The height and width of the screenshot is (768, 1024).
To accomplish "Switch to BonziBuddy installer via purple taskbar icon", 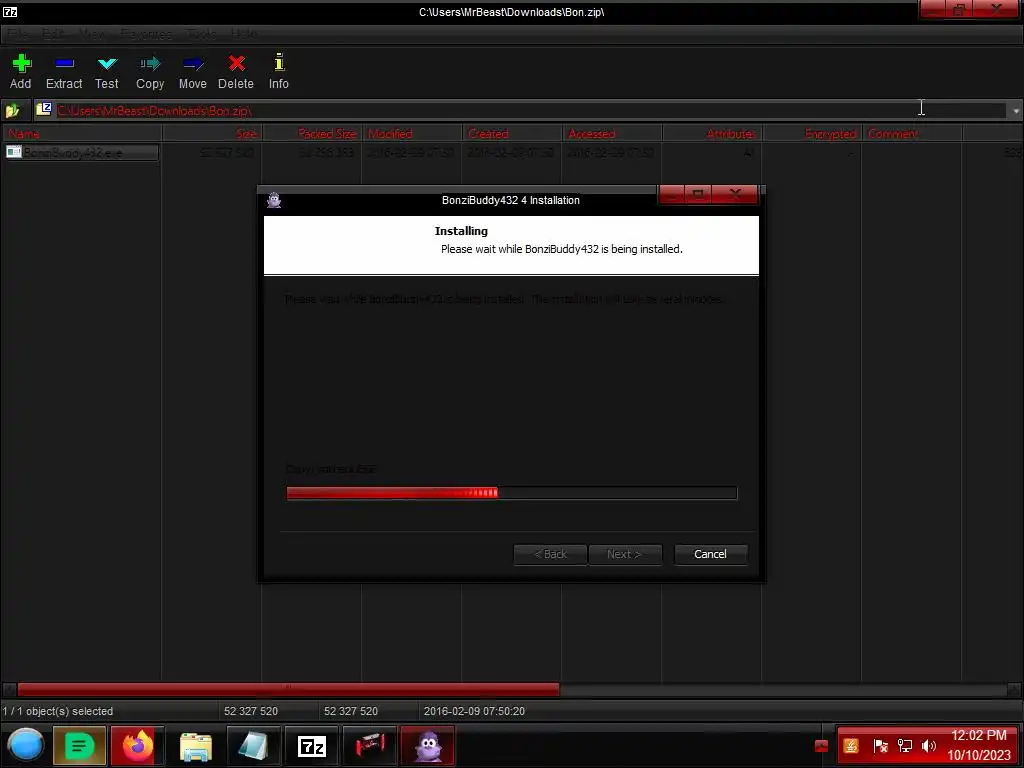I will (x=428, y=745).
